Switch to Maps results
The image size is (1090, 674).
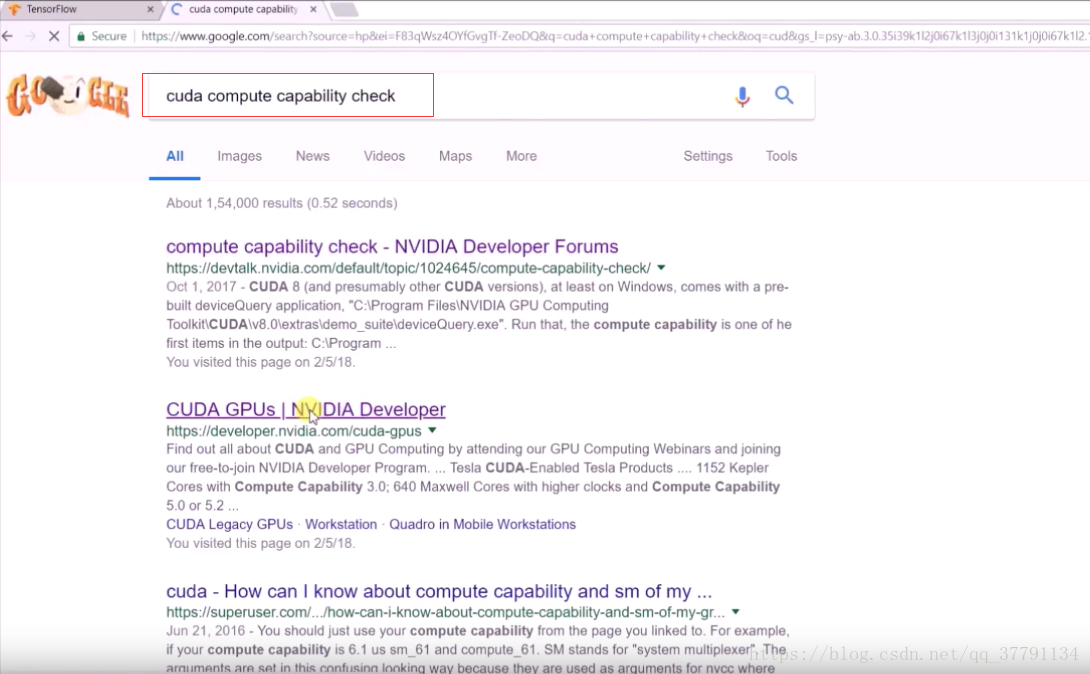[455, 156]
